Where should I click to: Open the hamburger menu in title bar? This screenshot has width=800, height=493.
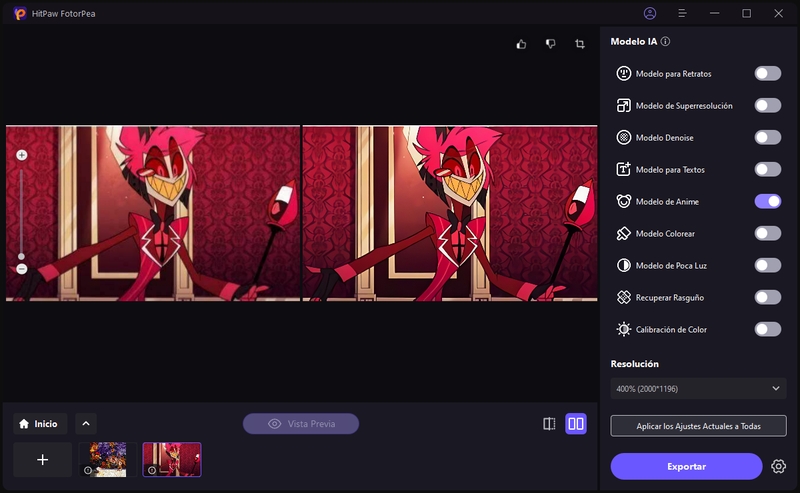(x=682, y=13)
